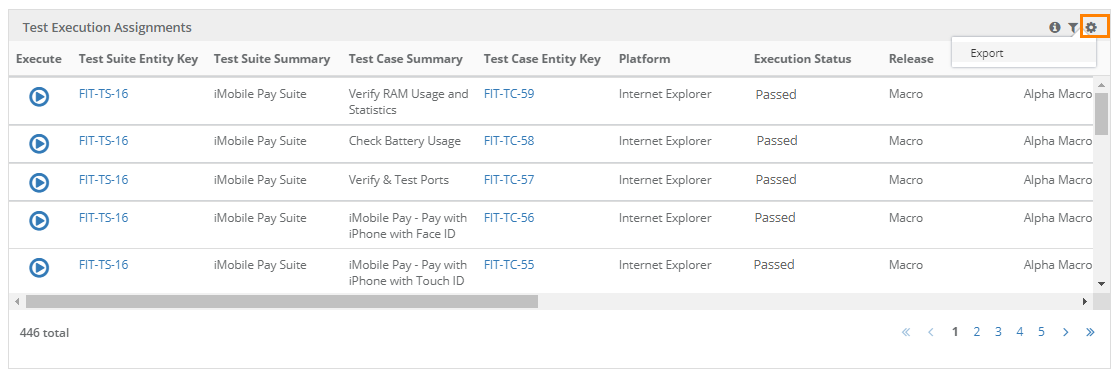The image size is (1113, 372).
Task: Execute test case FIT-TC-58
Action: 39,143
